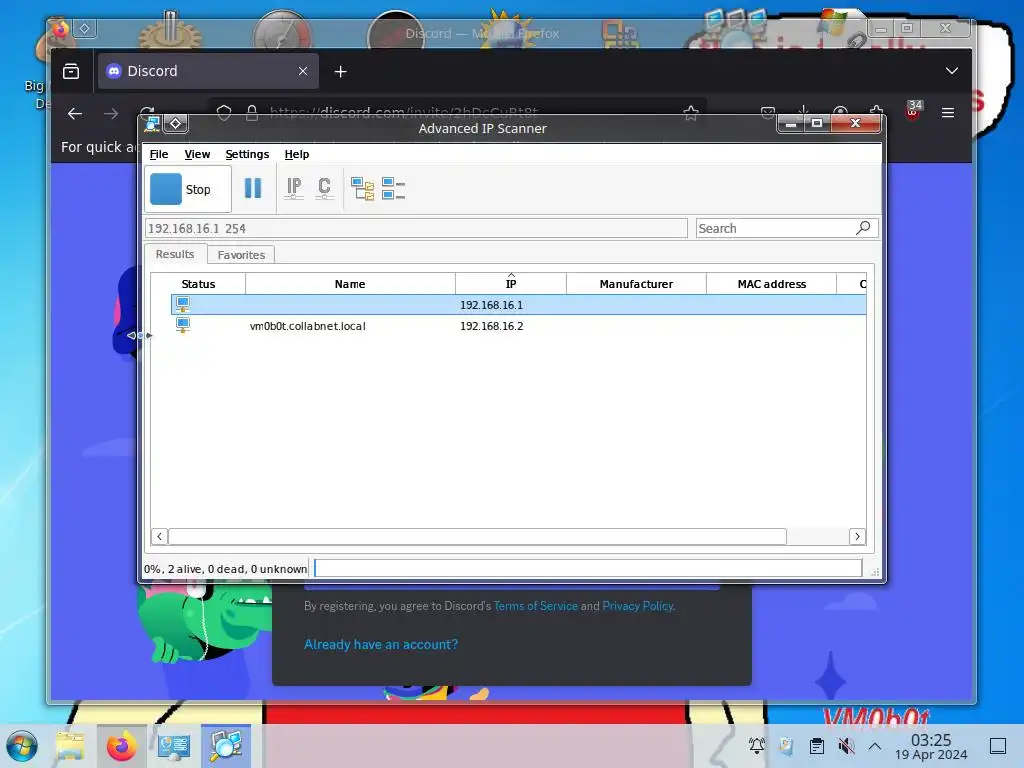Open the Windows Start menu orb
Viewport: 1024px width, 768px height.
22,746
